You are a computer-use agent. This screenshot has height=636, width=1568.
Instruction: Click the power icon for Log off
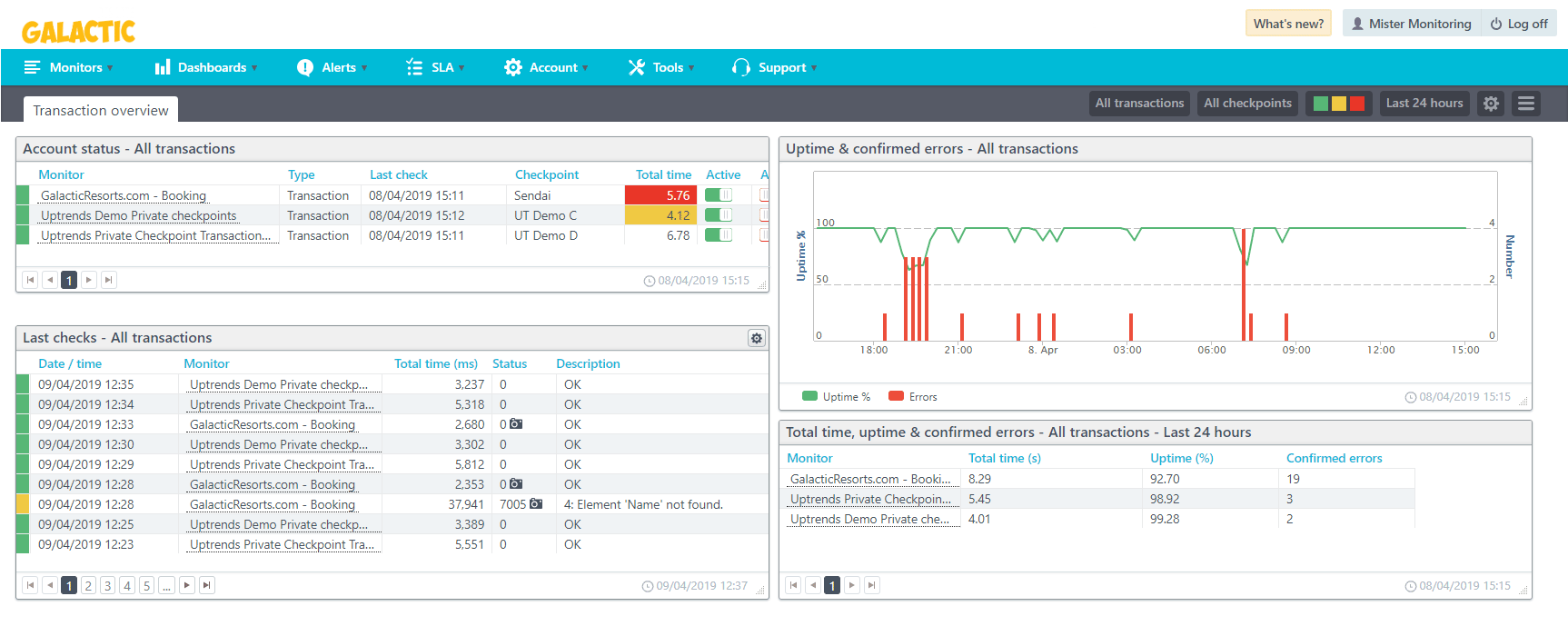pyautogui.click(x=1495, y=25)
